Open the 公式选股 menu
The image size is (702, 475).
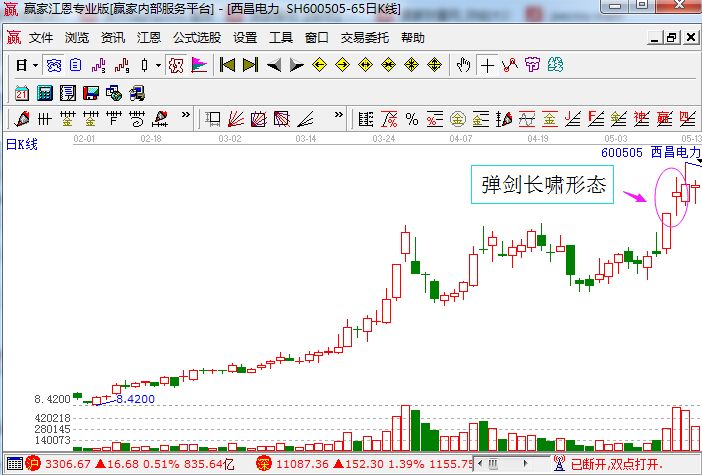197,38
